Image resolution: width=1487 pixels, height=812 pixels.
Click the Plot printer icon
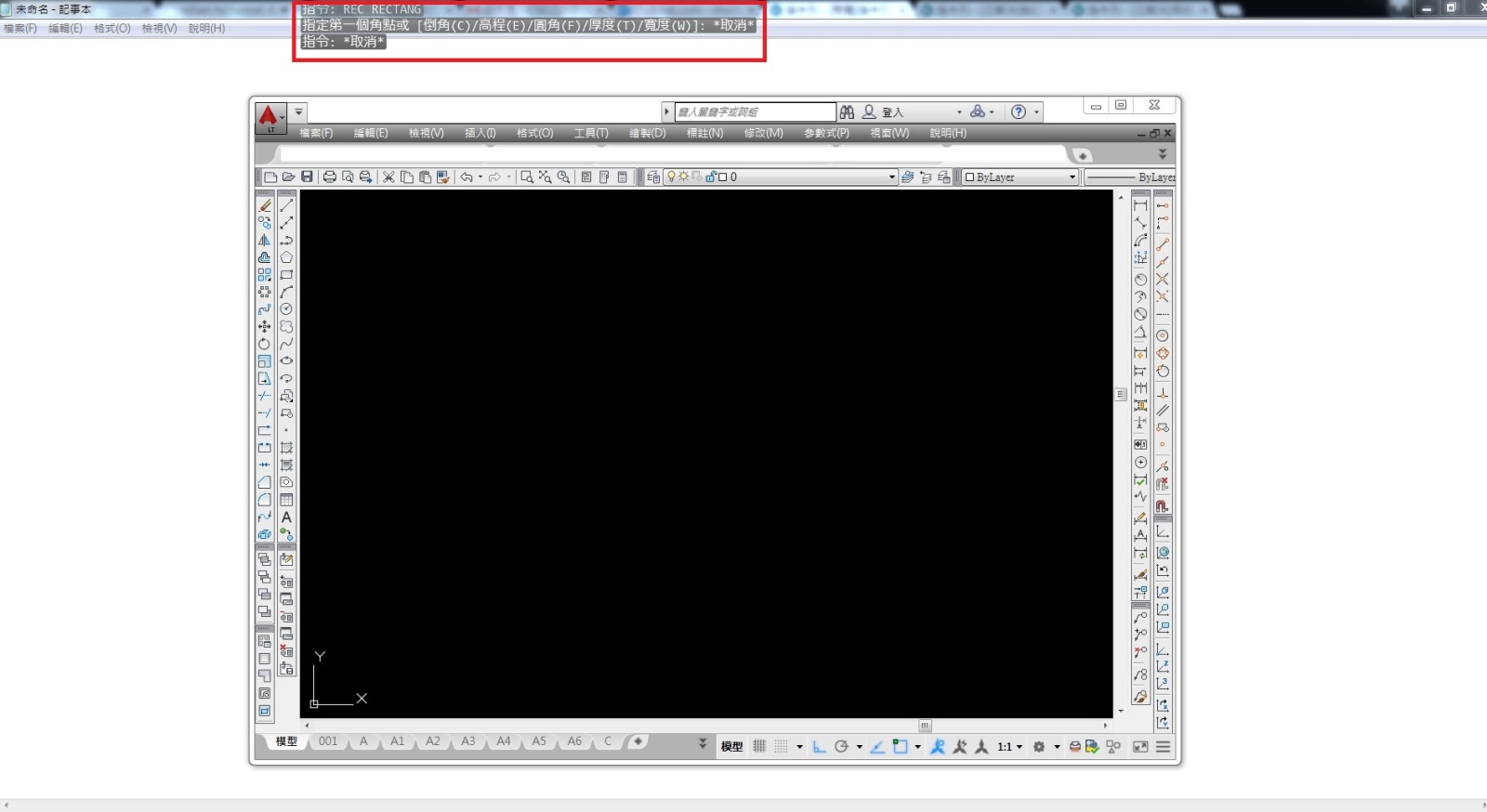click(x=330, y=177)
